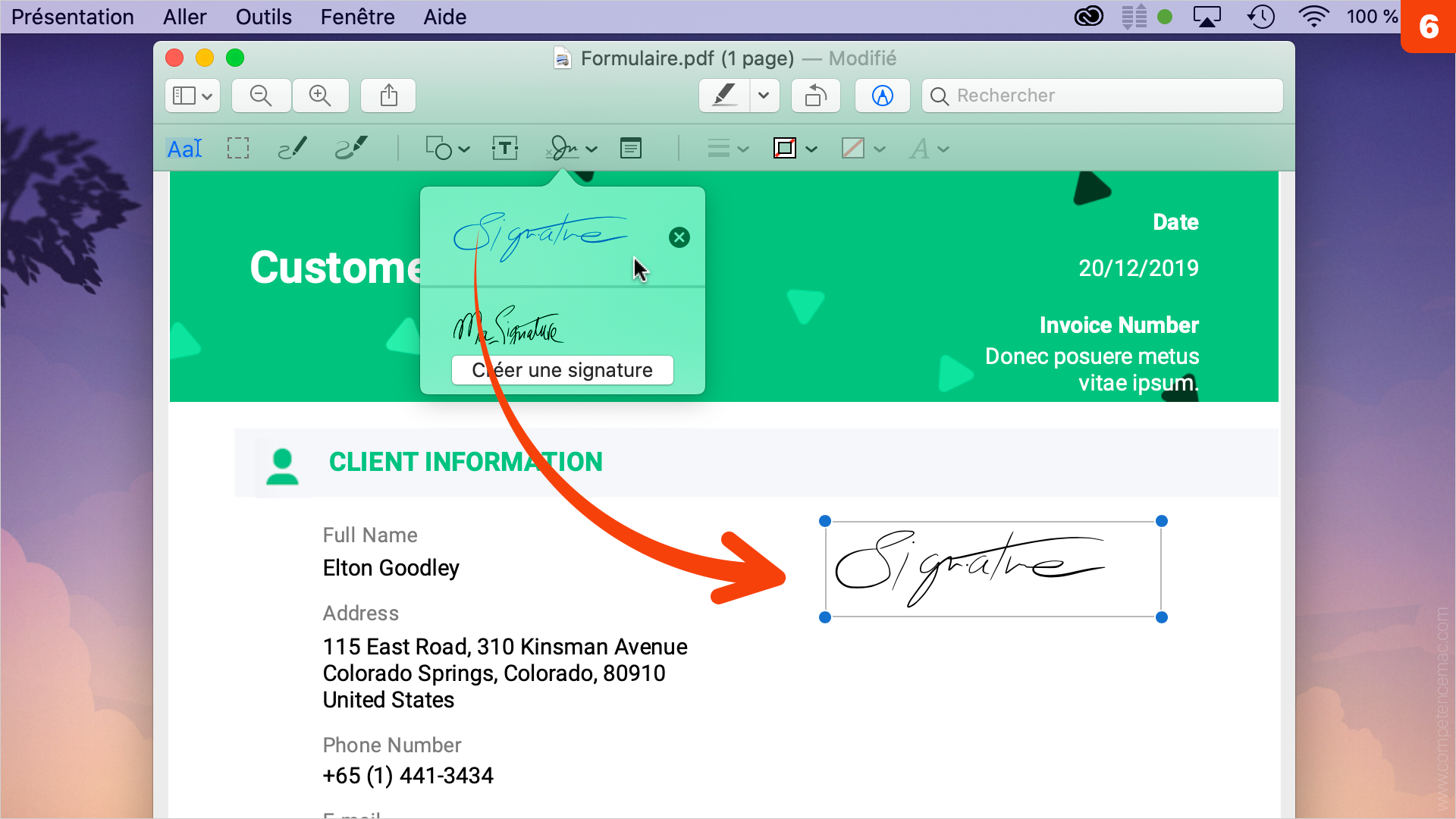The height and width of the screenshot is (819, 1456).
Task: Expand the Sign tool chevron
Action: (x=592, y=149)
